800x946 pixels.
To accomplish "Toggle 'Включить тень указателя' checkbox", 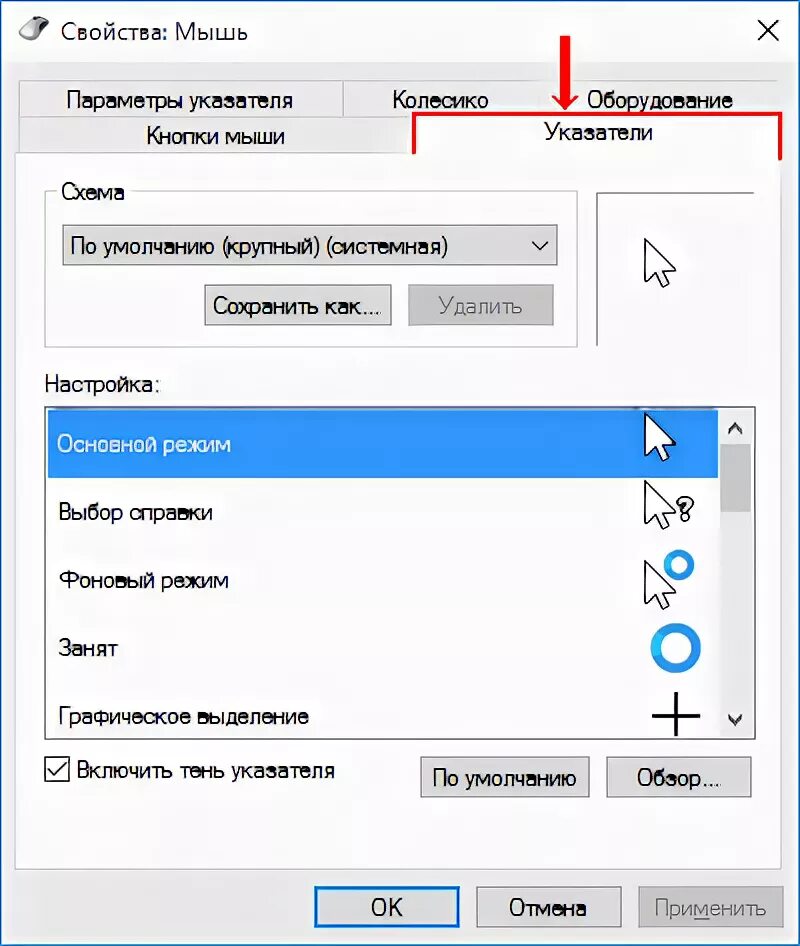I will coord(57,770).
